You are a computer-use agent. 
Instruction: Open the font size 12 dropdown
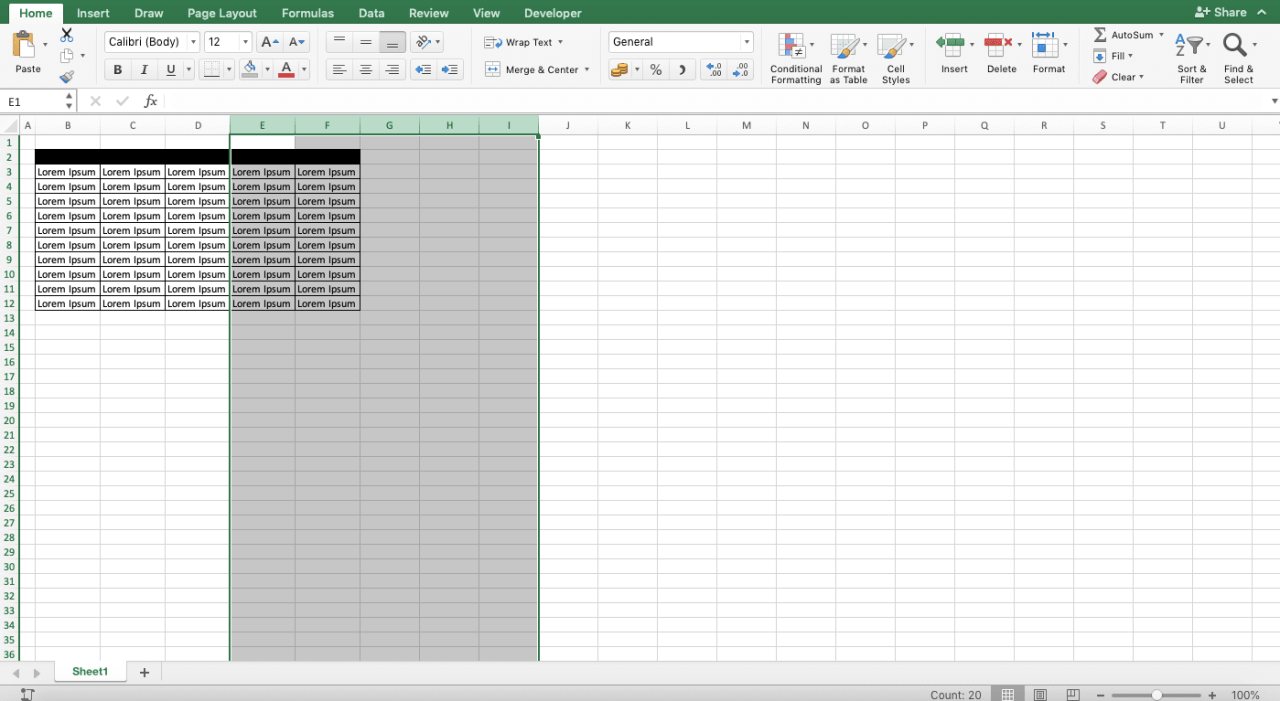pyautogui.click(x=245, y=42)
